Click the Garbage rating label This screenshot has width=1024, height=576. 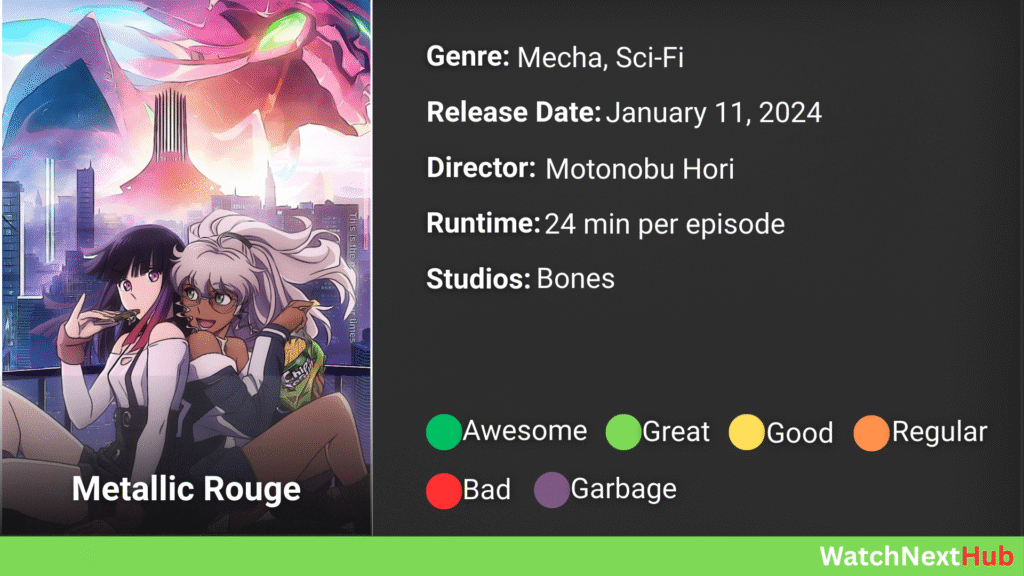pos(624,489)
